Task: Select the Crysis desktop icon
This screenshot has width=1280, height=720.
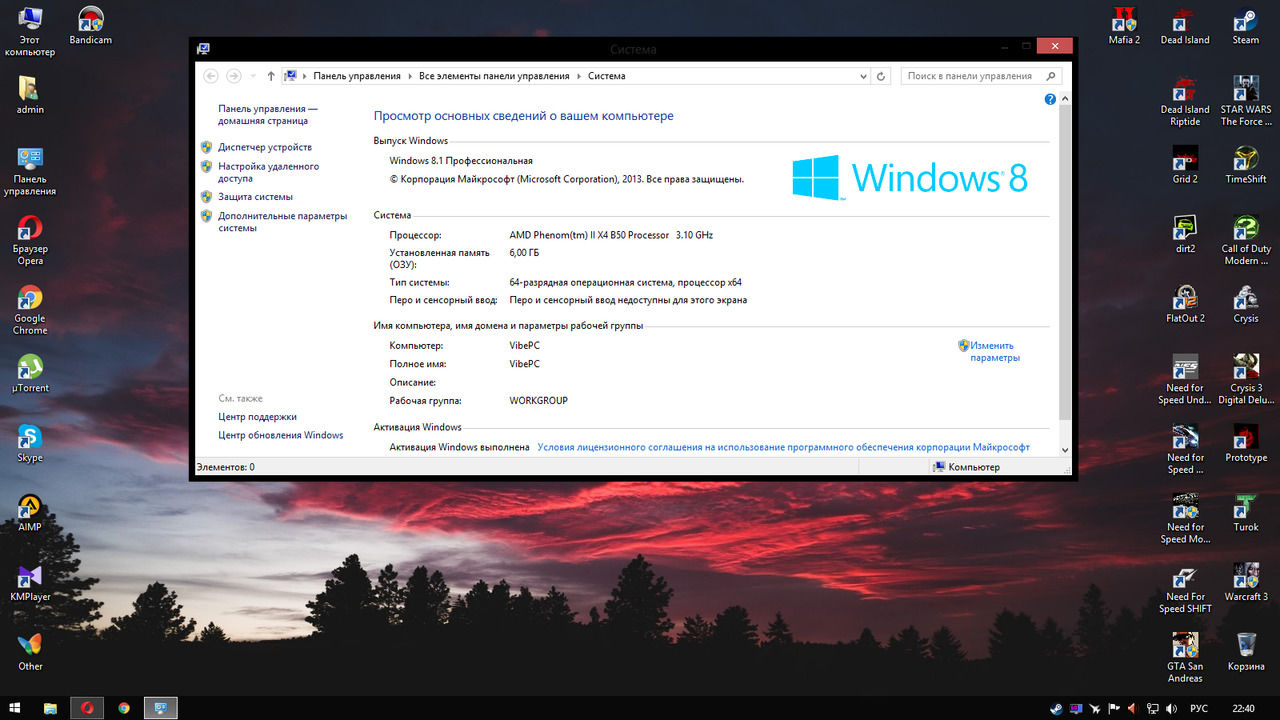Action: [x=1246, y=304]
